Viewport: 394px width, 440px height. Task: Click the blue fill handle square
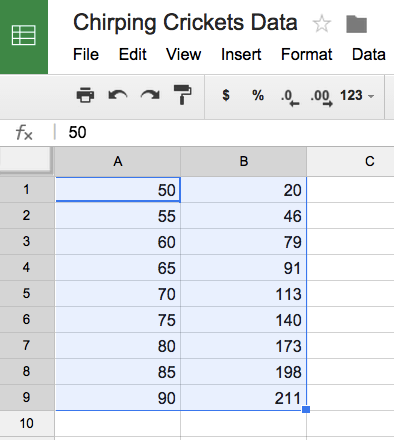(x=306, y=409)
